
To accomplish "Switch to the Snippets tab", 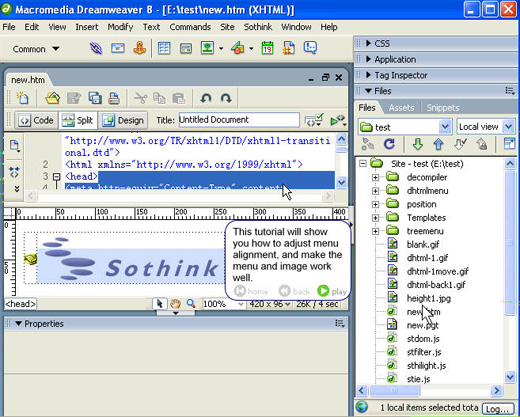I will click(x=443, y=108).
